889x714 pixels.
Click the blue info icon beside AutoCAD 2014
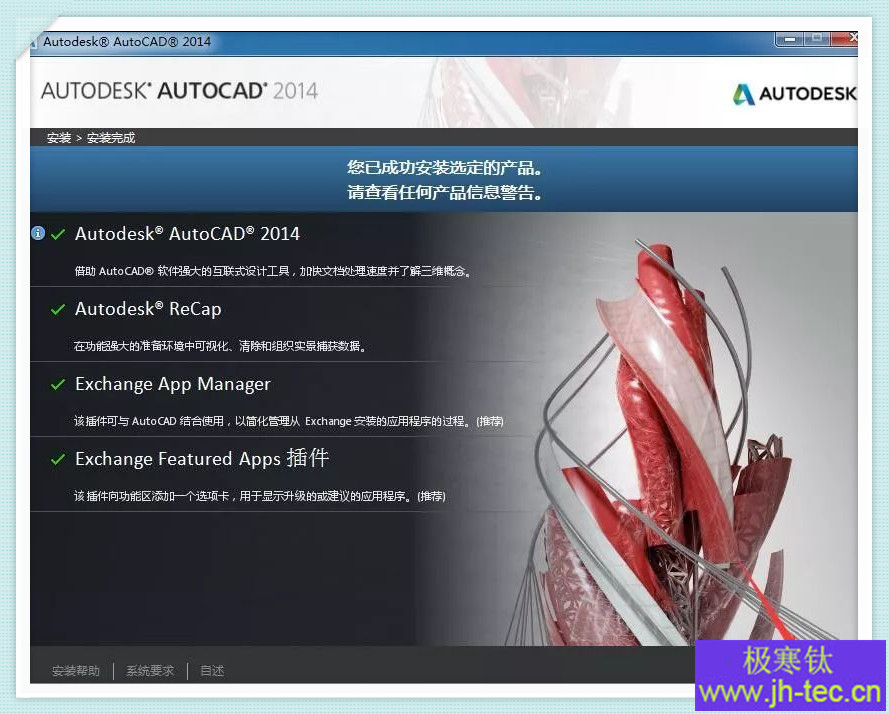tap(38, 233)
